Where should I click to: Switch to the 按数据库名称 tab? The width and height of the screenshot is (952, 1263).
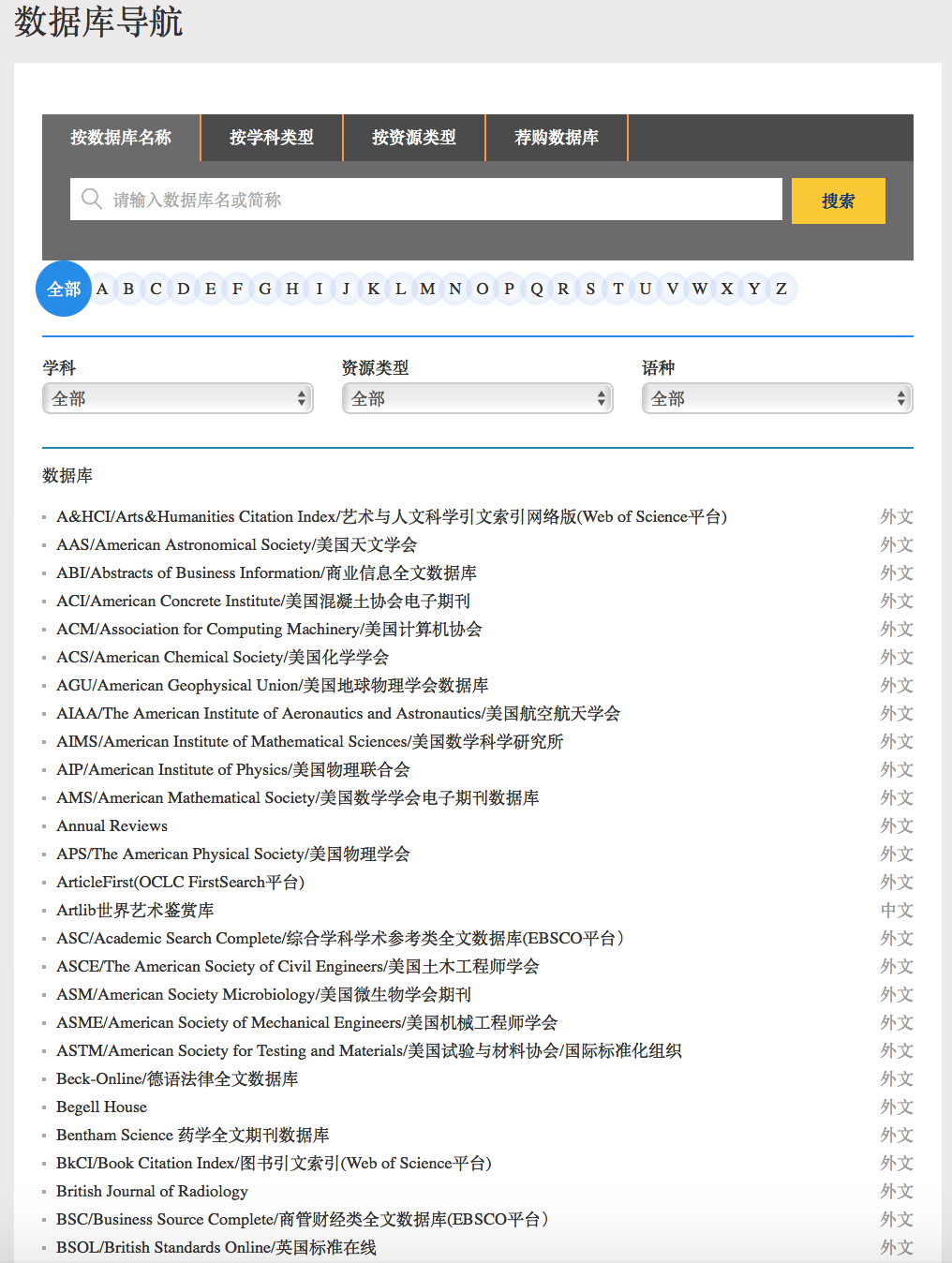(x=121, y=138)
